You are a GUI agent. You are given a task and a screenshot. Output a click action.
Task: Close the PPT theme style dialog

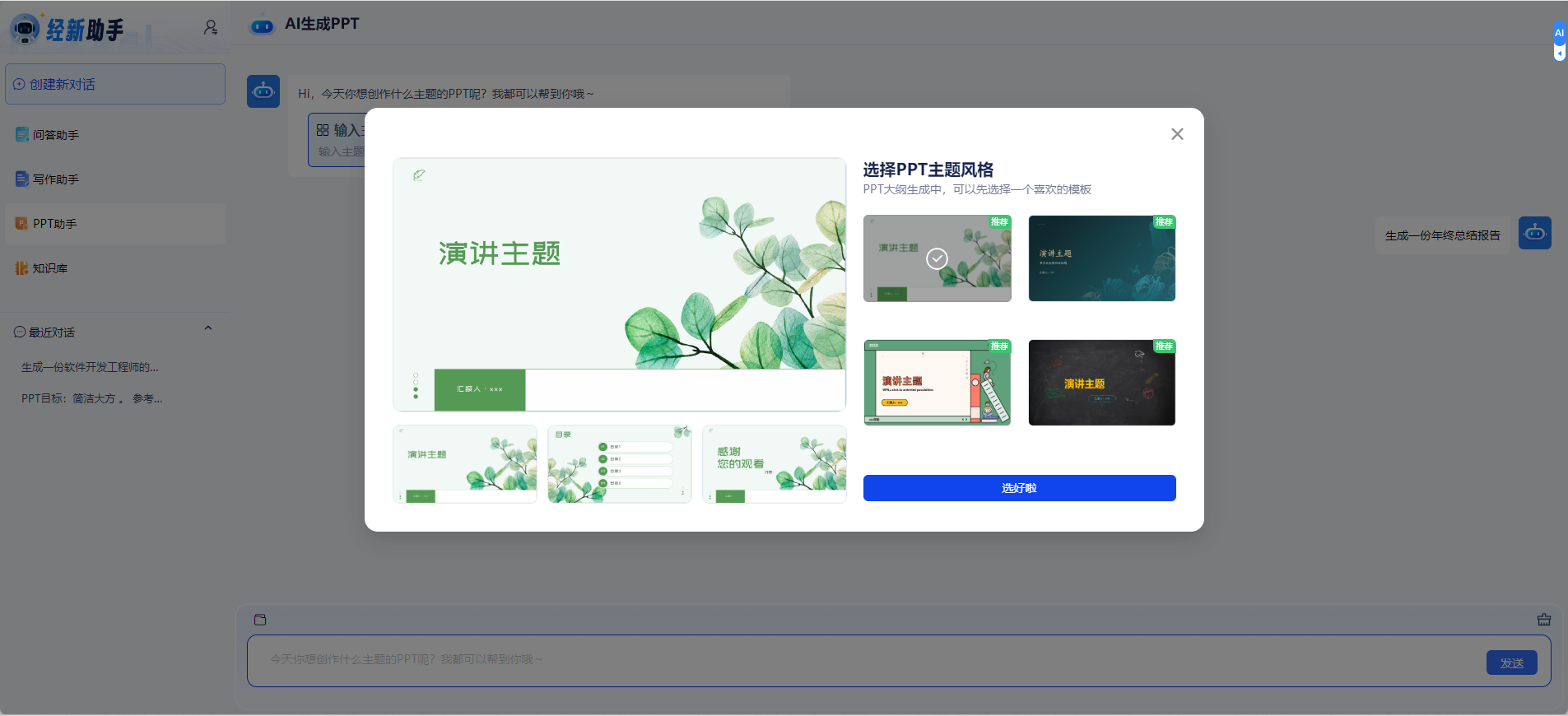click(1177, 134)
